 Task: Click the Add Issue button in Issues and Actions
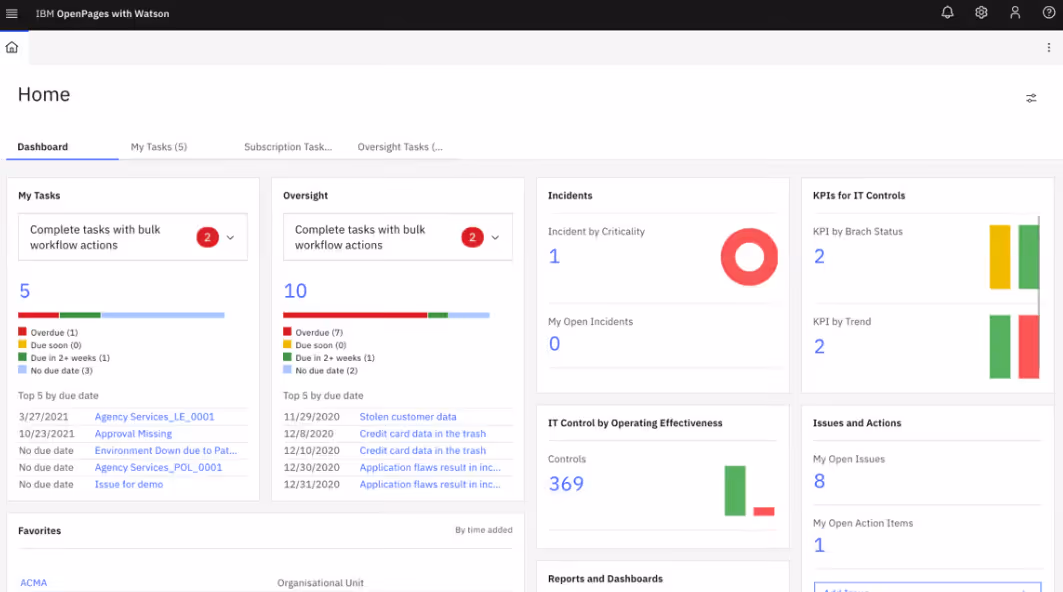pyautogui.click(x=927, y=587)
